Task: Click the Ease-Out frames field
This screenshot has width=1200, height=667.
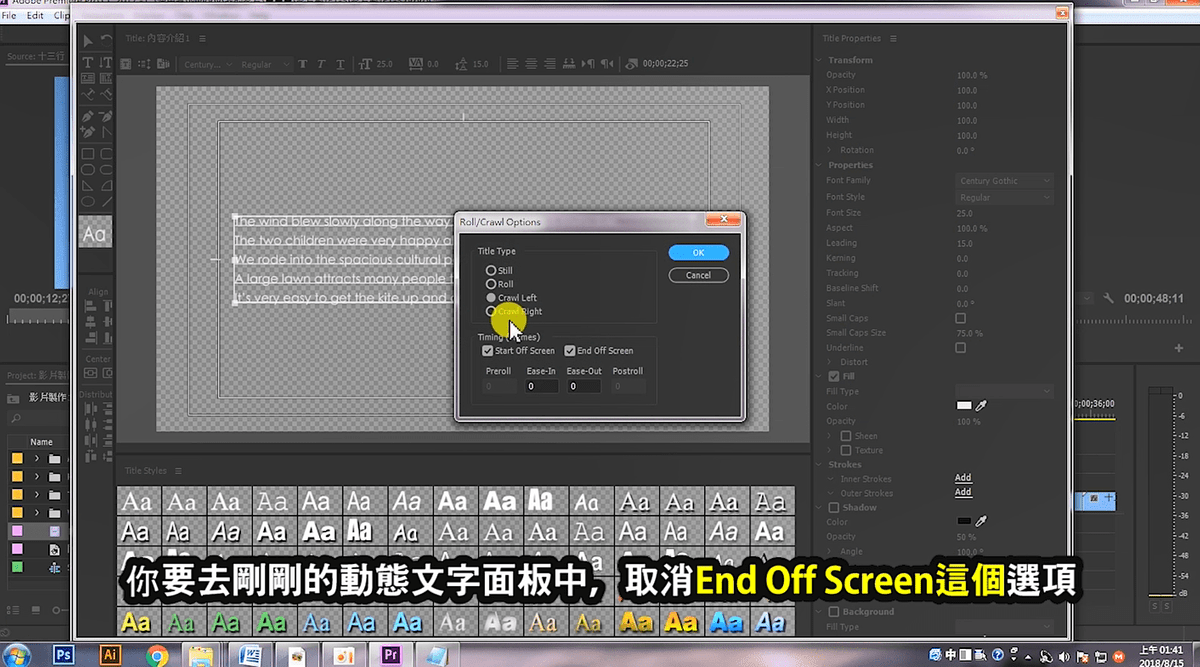Action: [x=583, y=386]
